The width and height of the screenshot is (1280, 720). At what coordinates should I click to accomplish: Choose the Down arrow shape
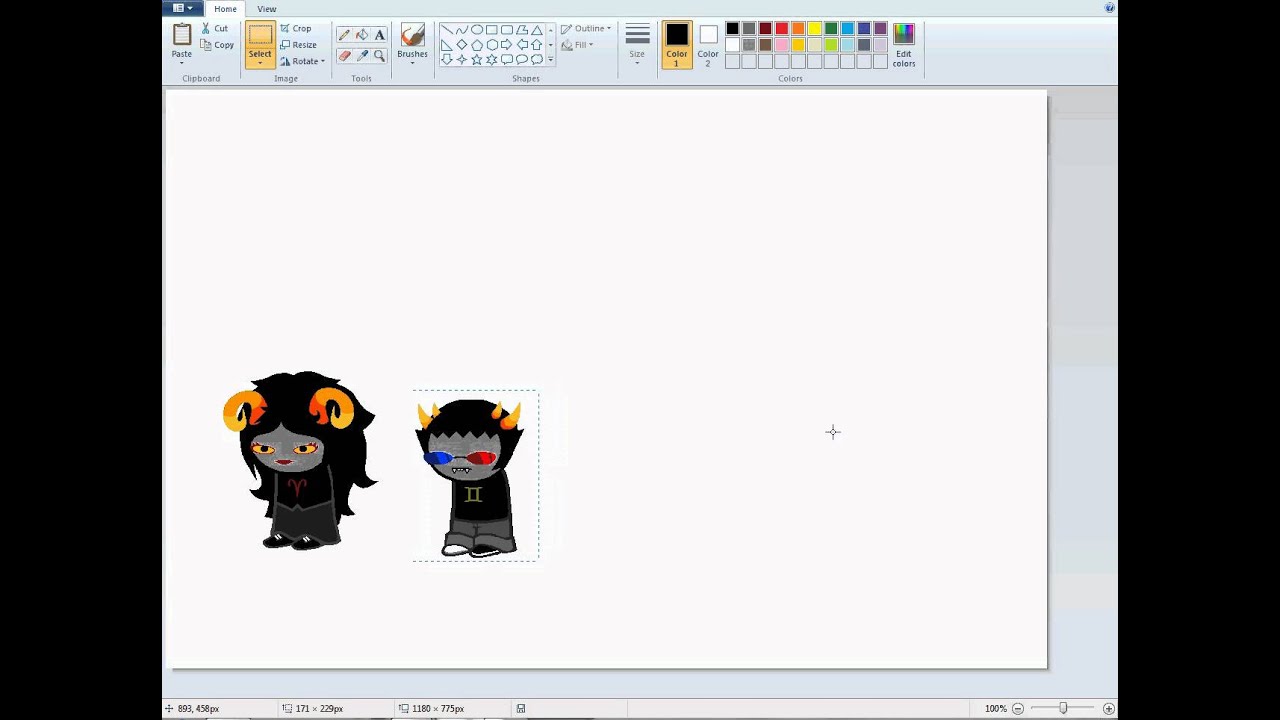pyautogui.click(x=447, y=60)
